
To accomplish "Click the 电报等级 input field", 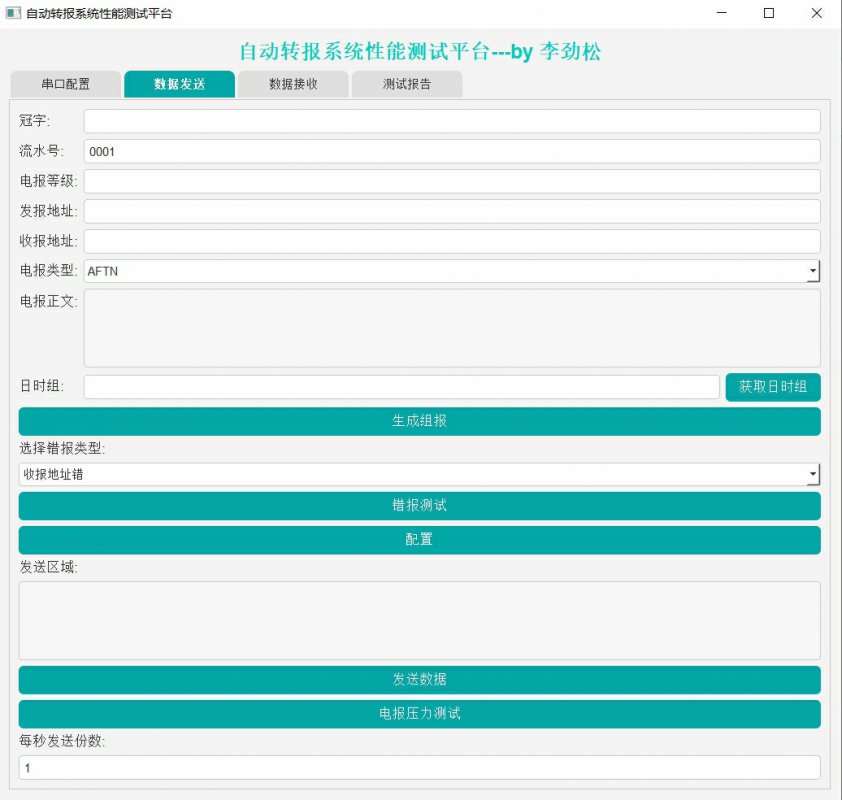I will (x=450, y=181).
